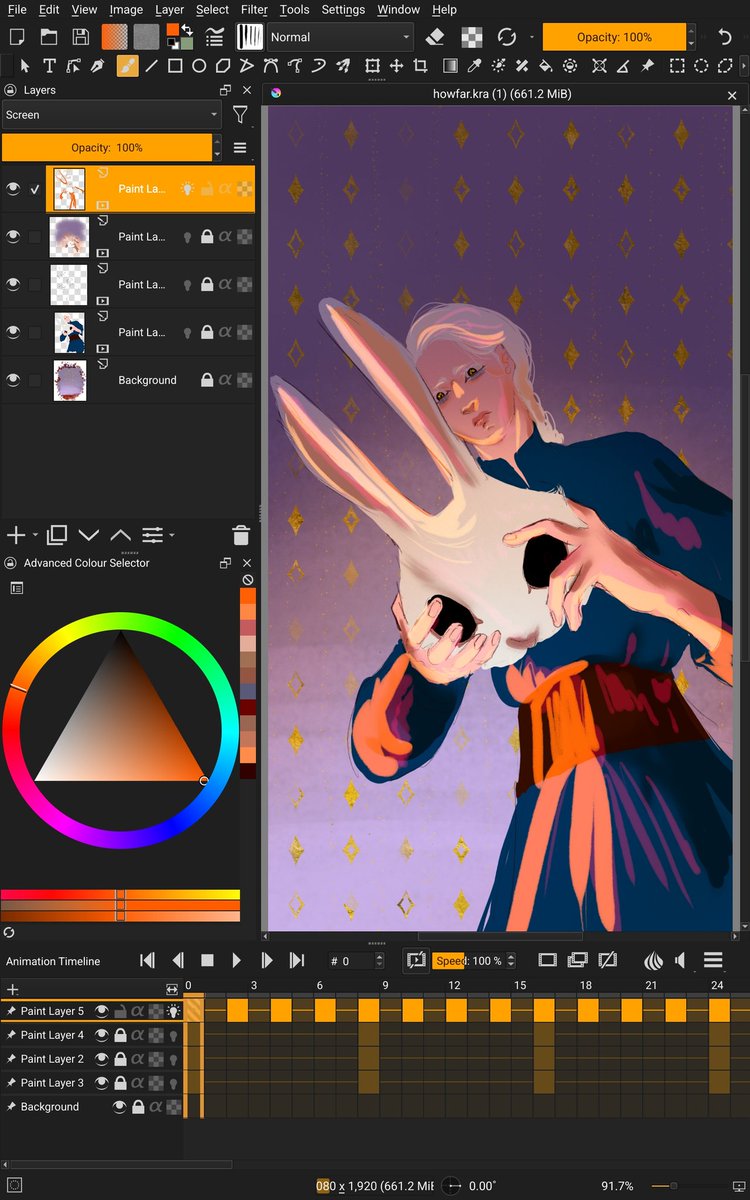Viewport: 750px width, 1200px height.
Task: Select the Background layer thumbnail
Action: point(70,380)
